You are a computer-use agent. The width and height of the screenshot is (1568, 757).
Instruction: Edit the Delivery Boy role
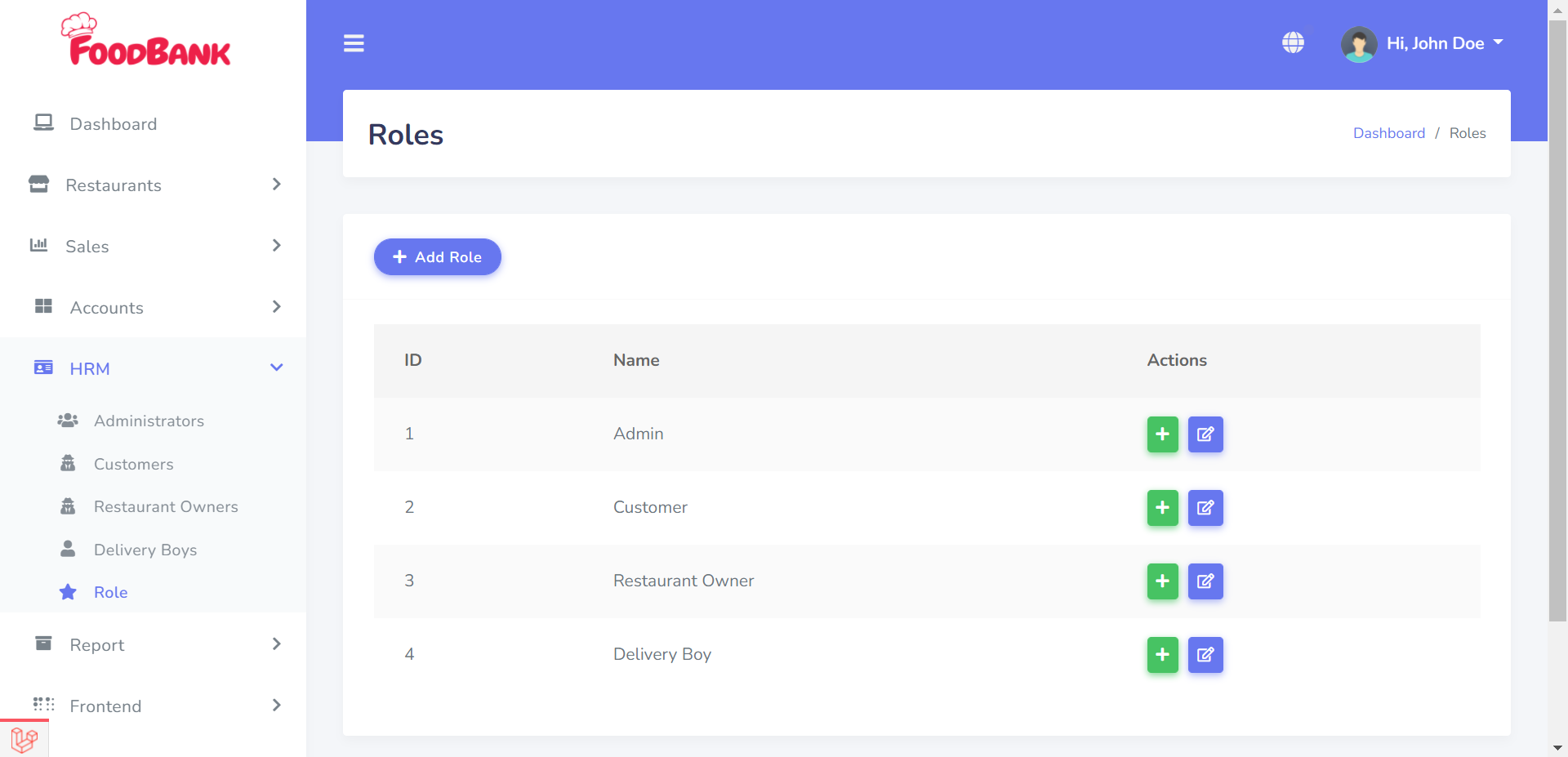[x=1205, y=655]
